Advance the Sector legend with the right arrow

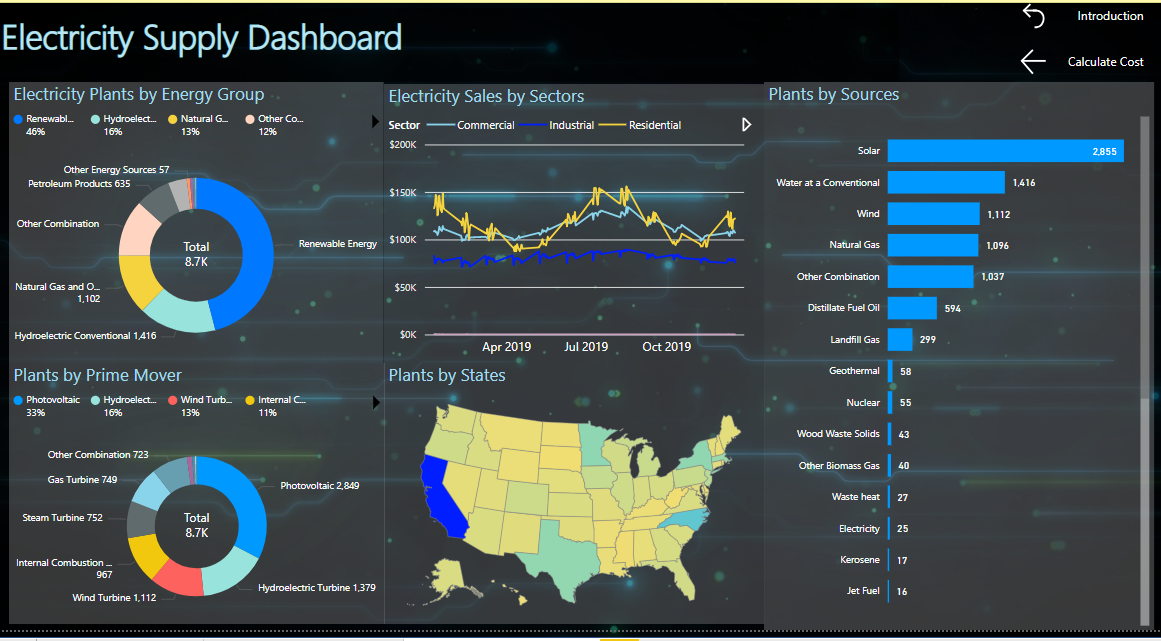pyautogui.click(x=746, y=124)
